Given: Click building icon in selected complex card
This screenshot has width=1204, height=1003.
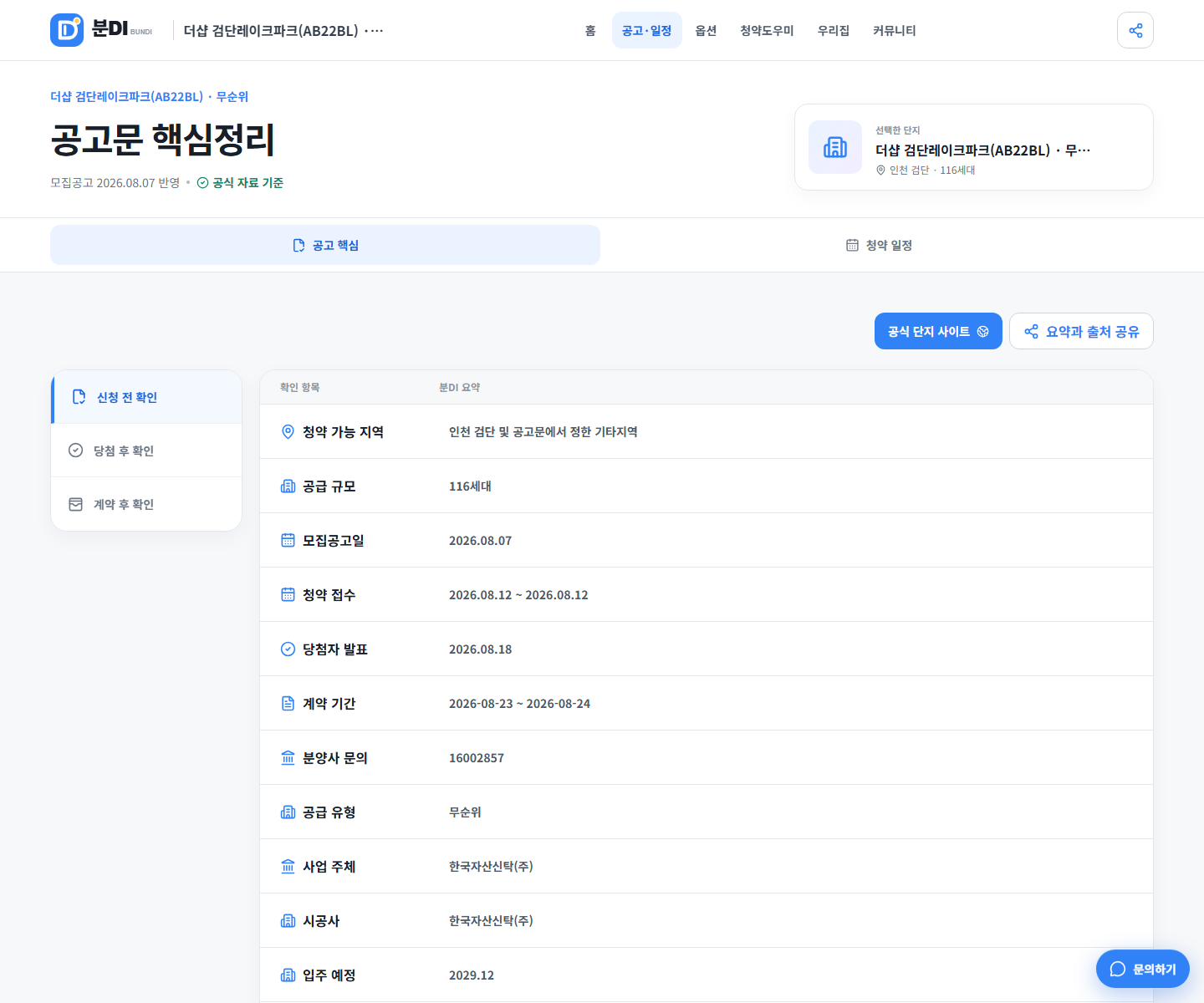Looking at the screenshot, I should click(835, 147).
